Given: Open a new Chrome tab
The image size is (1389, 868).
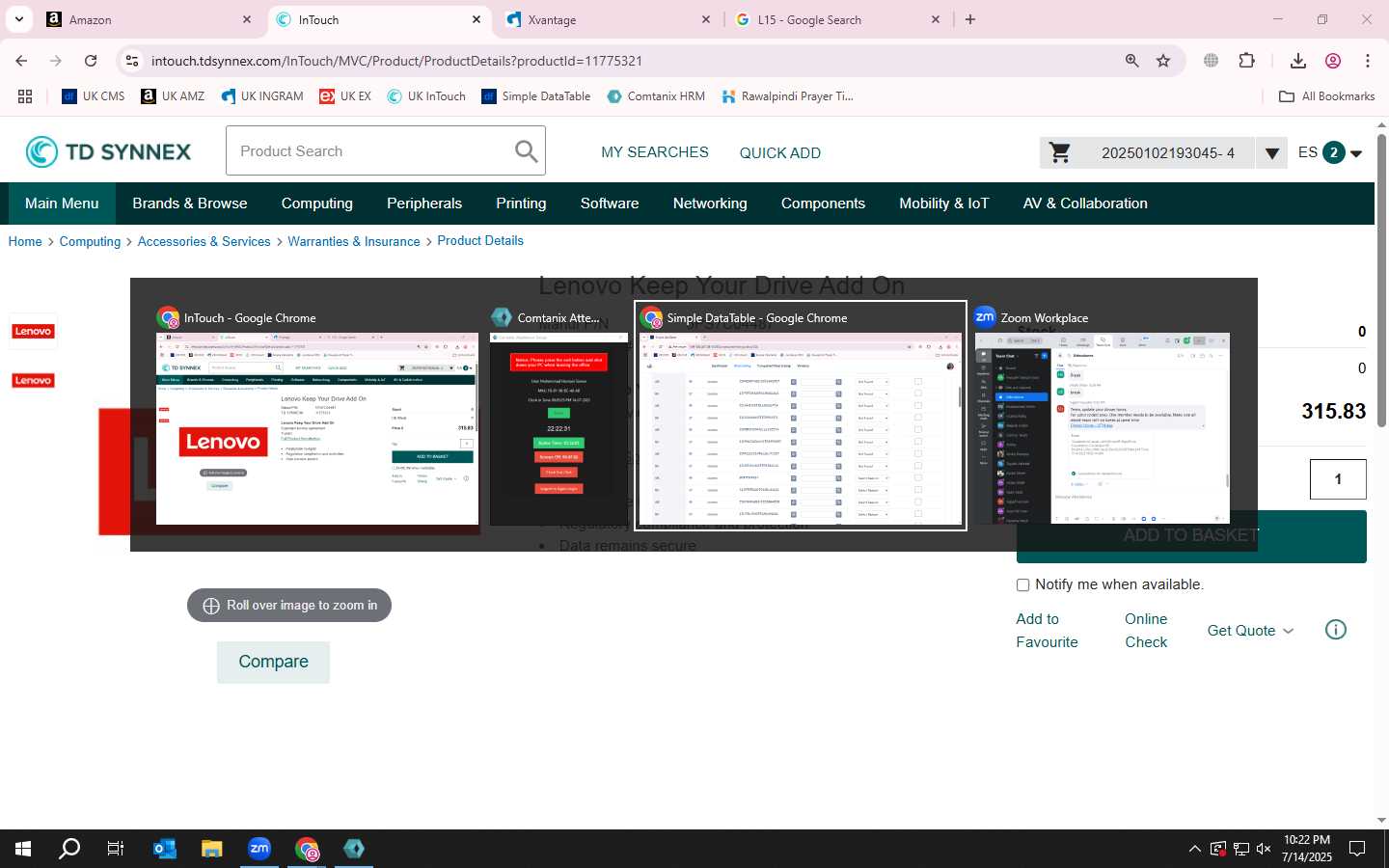Looking at the screenshot, I should point(970,19).
